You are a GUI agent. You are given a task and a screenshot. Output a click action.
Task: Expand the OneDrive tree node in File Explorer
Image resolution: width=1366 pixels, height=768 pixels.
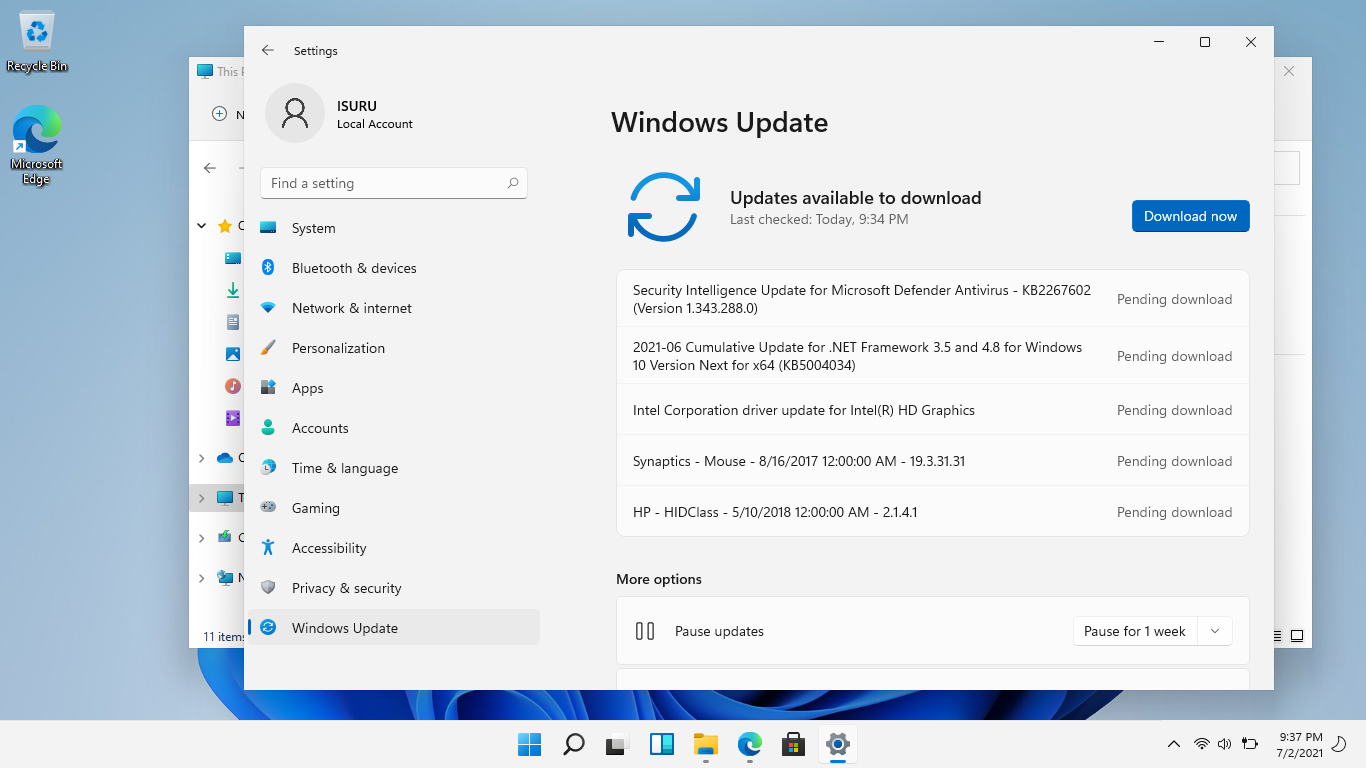(202, 458)
